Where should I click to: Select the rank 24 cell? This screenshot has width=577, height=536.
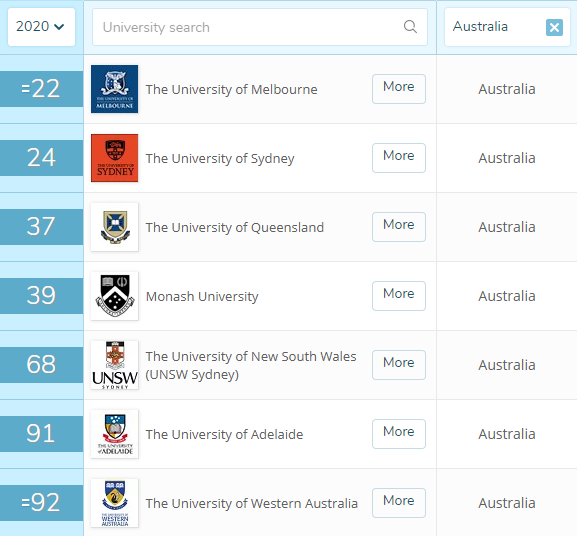(41, 158)
